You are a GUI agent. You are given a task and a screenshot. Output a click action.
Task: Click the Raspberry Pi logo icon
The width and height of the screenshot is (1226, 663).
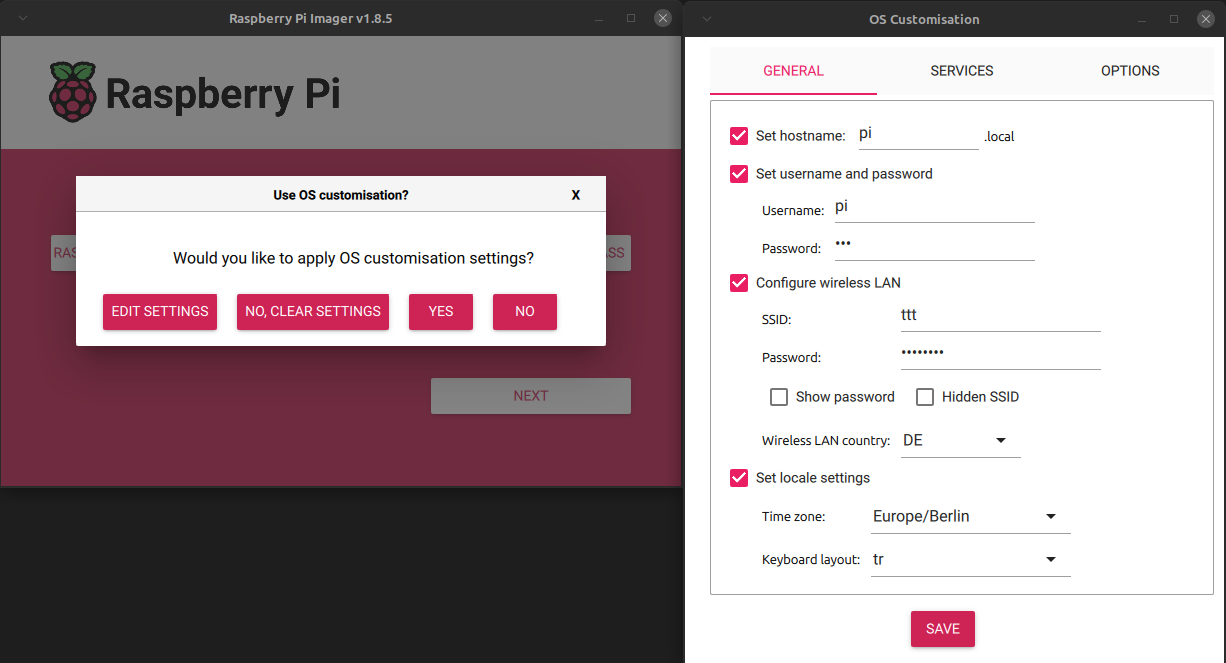pos(73,92)
